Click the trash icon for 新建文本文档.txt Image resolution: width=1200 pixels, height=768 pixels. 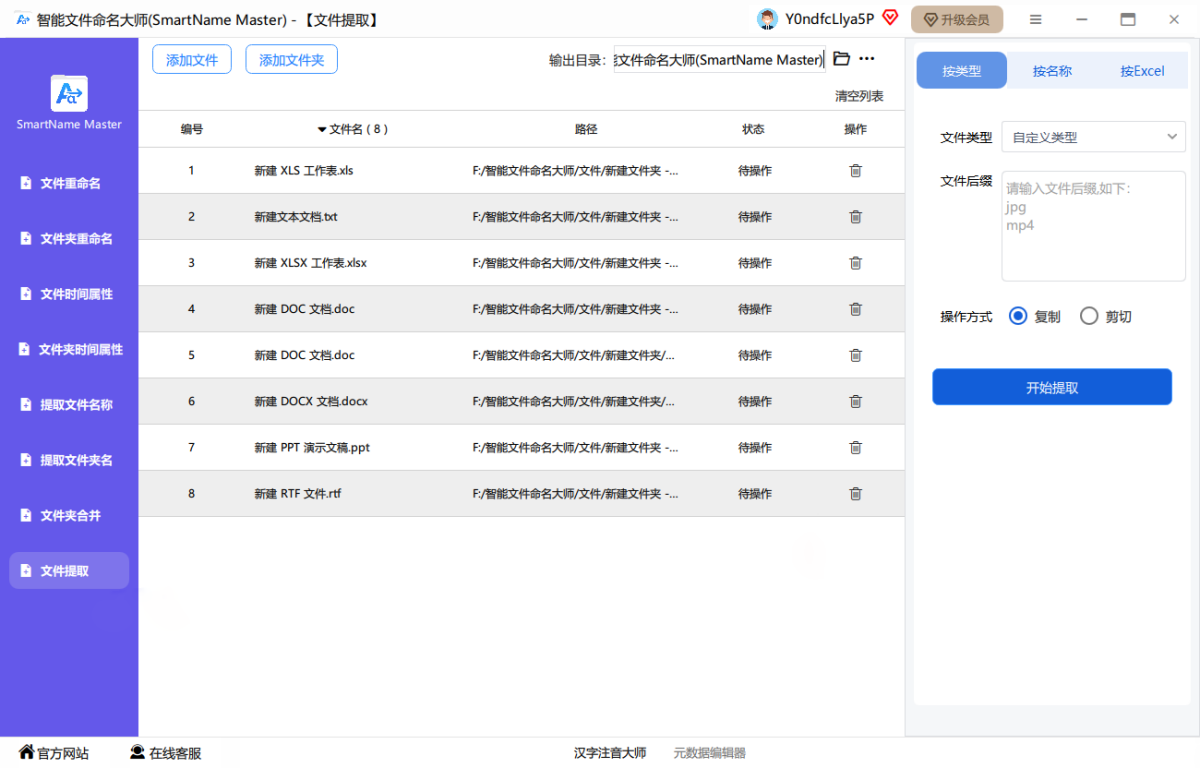coord(855,217)
